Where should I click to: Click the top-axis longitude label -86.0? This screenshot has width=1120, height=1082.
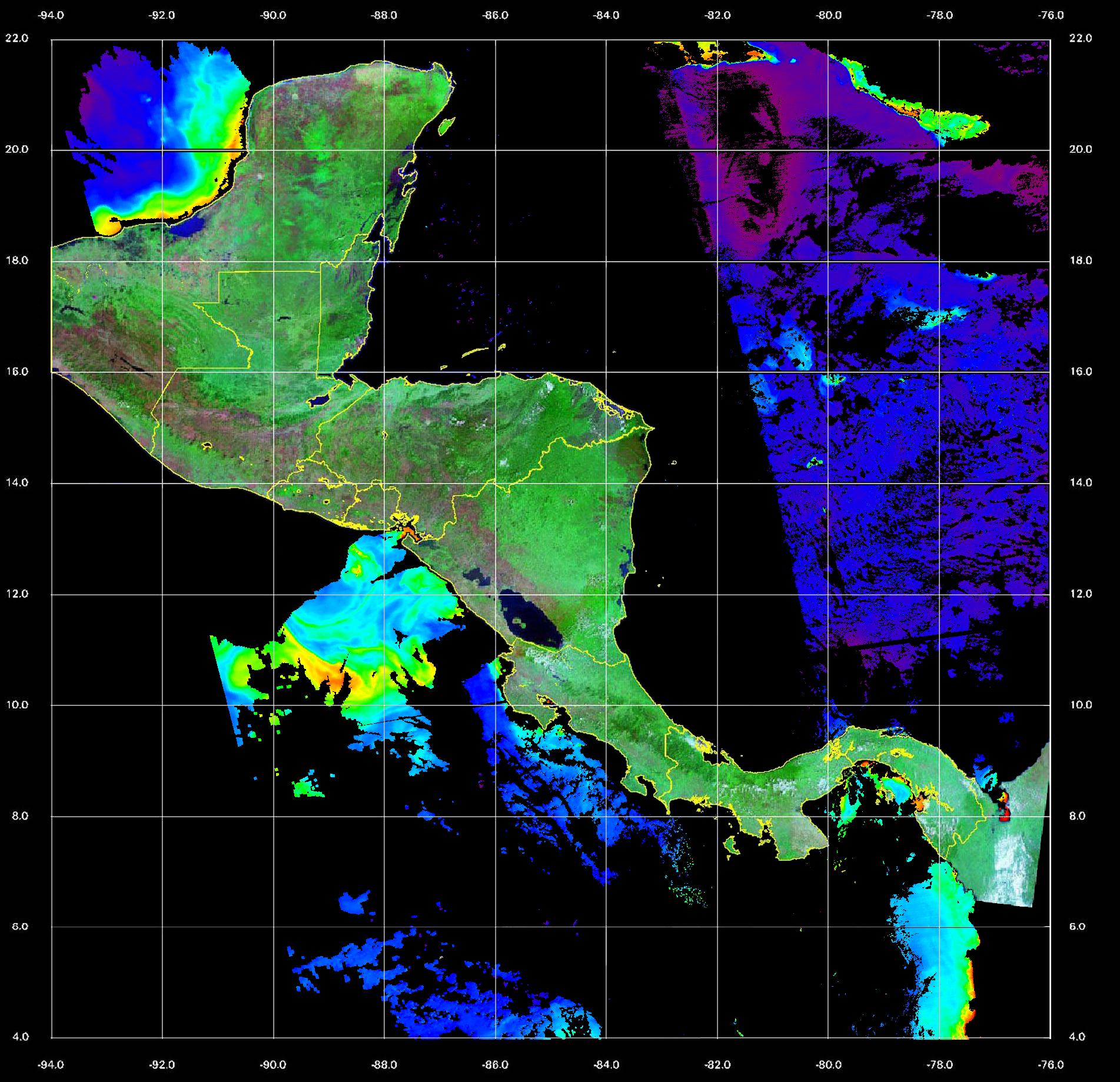point(495,16)
